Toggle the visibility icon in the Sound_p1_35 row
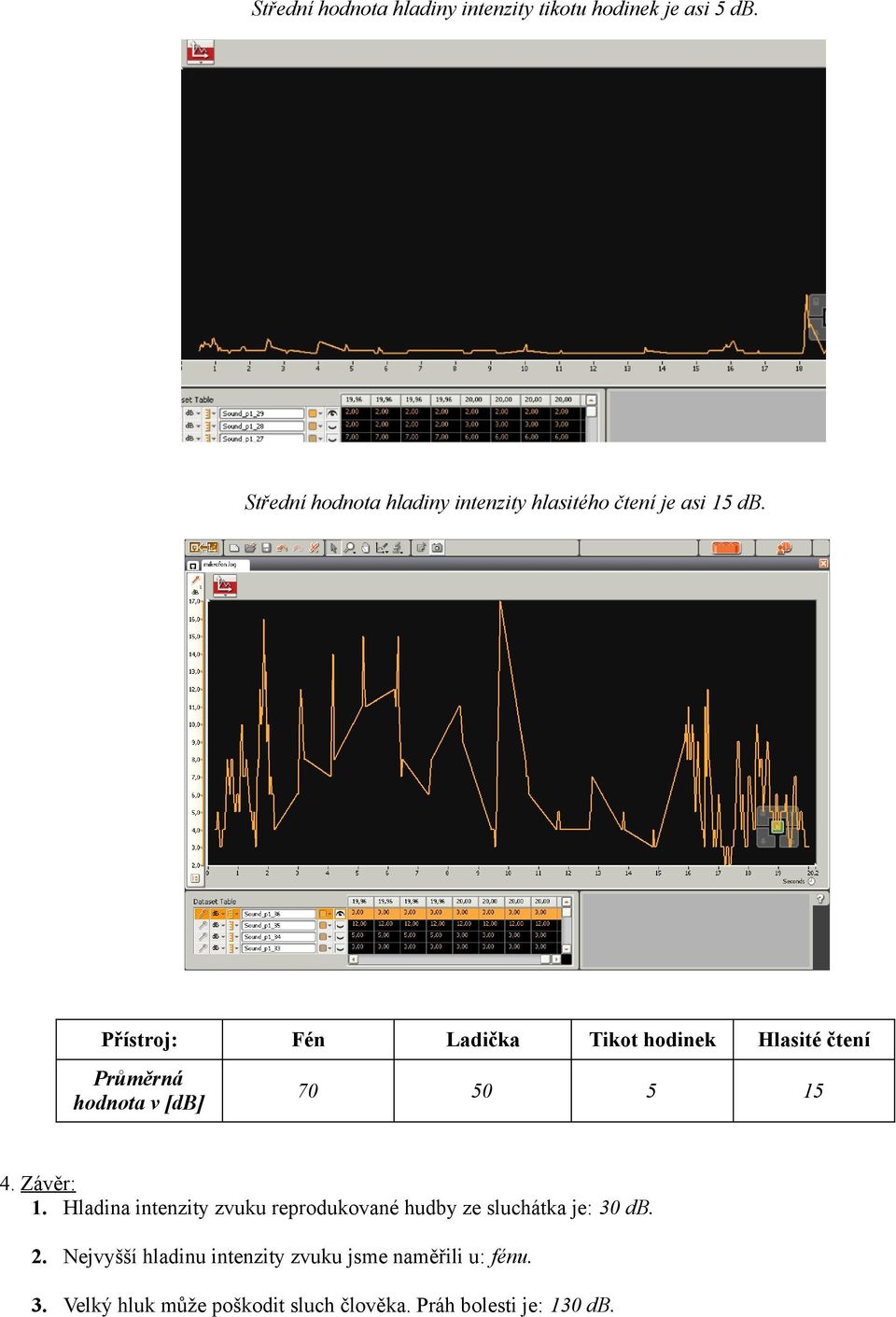Screen dimensions: 896x1317 341,925
